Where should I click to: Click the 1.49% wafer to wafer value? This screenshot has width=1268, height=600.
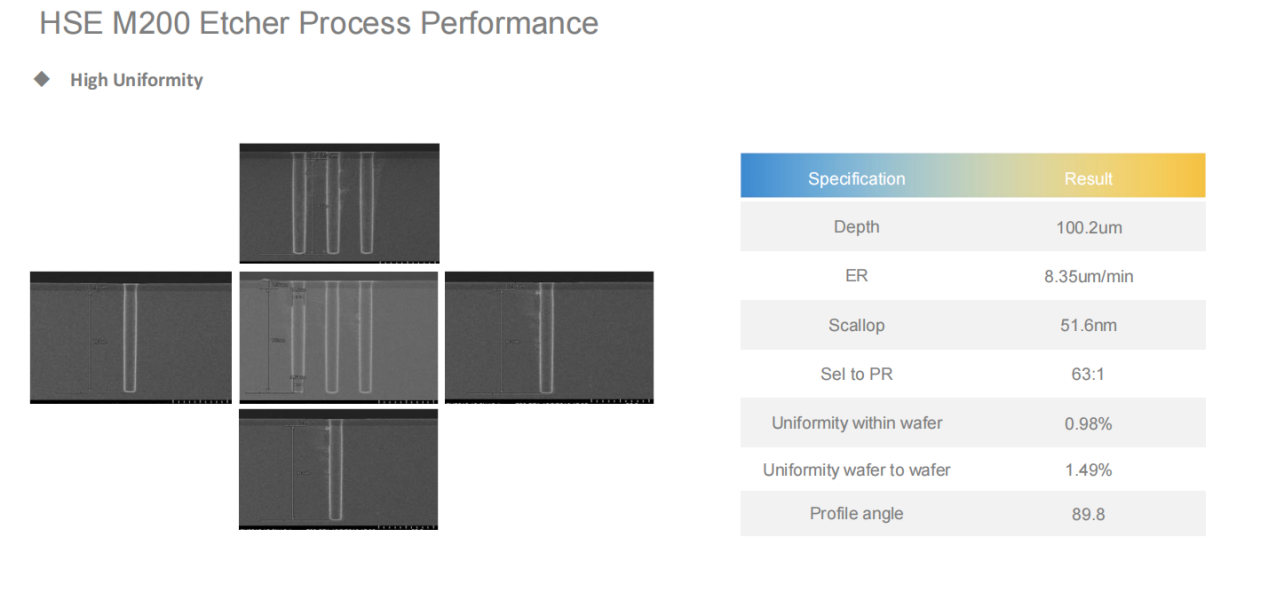click(x=1089, y=470)
